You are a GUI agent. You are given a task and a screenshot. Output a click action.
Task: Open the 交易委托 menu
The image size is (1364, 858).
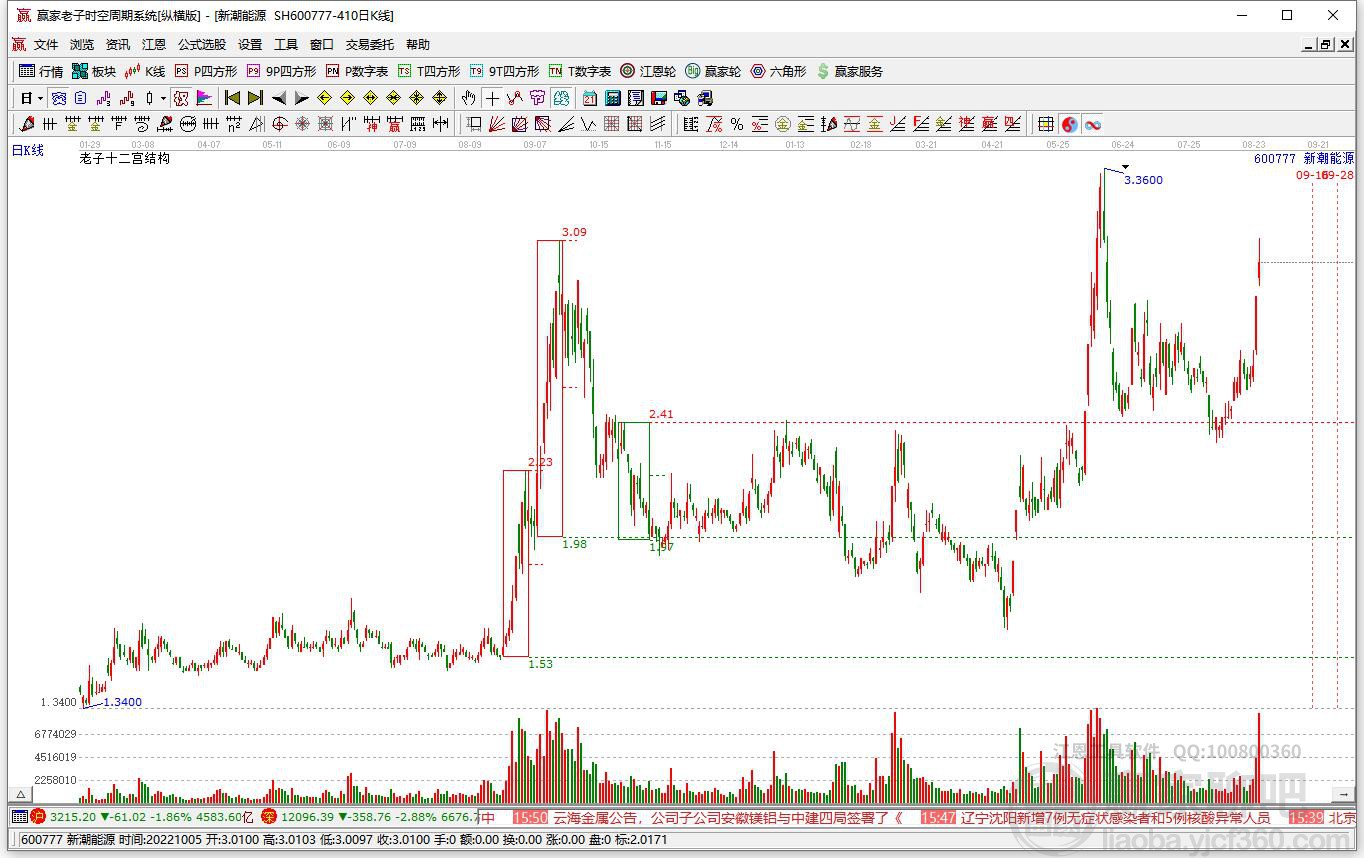tap(370, 44)
